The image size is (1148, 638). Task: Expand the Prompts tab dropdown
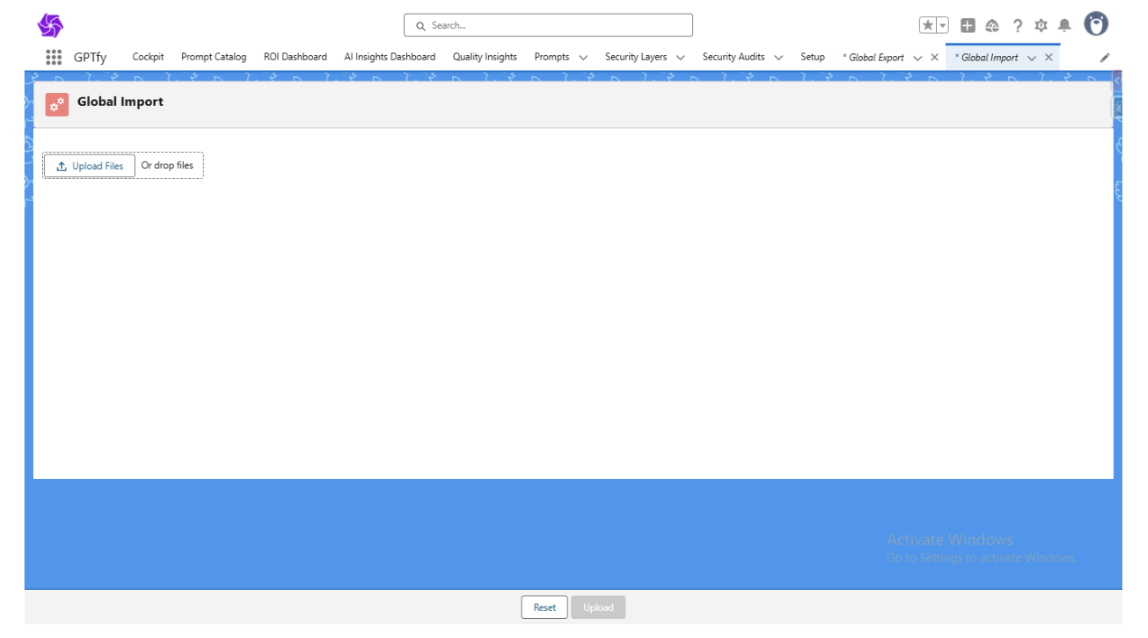[x=583, y=58]
